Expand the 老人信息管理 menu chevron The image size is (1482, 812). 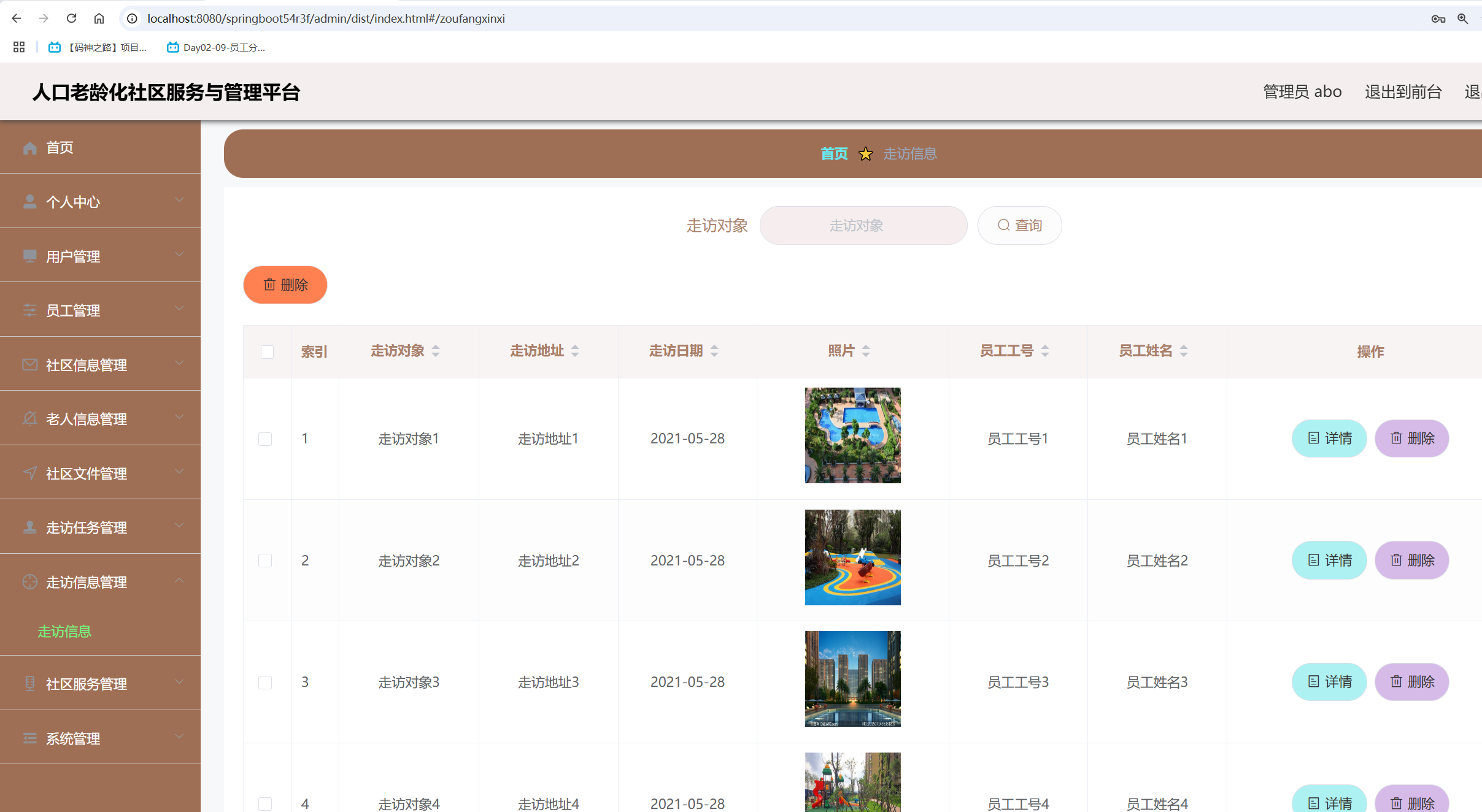click(x=179, y=418)
